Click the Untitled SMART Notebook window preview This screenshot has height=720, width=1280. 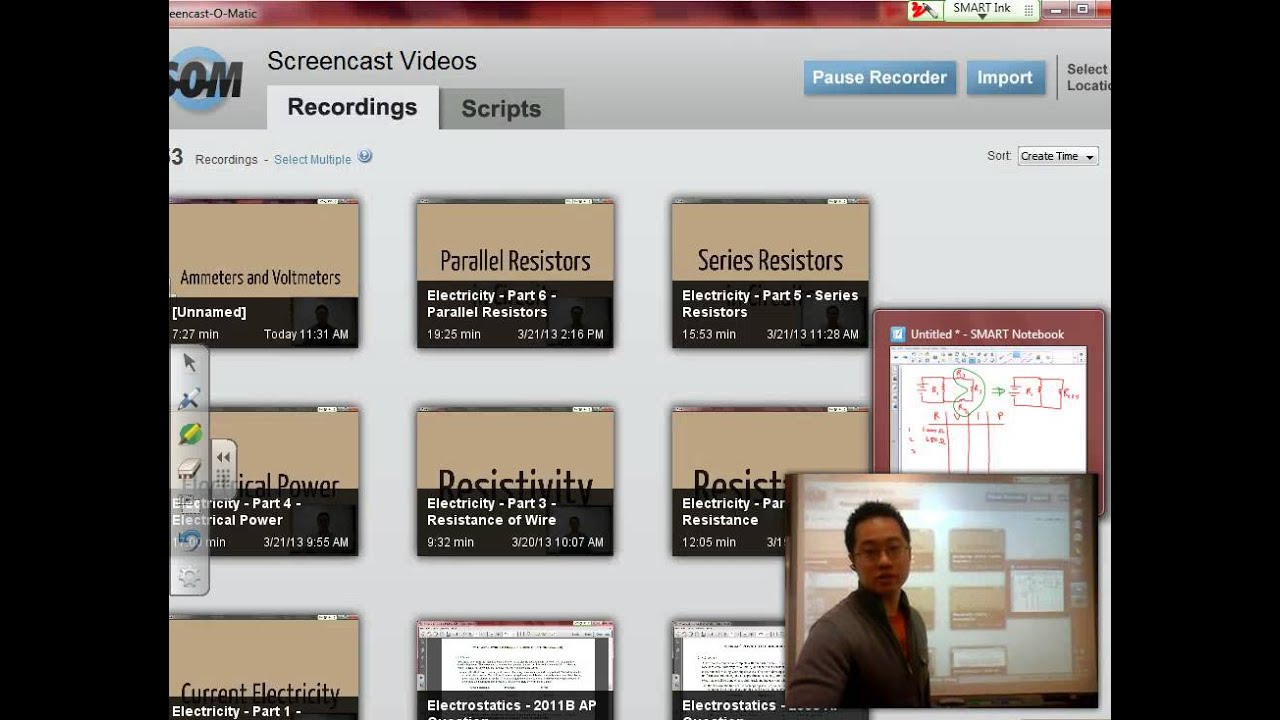[x=989, y=410]
